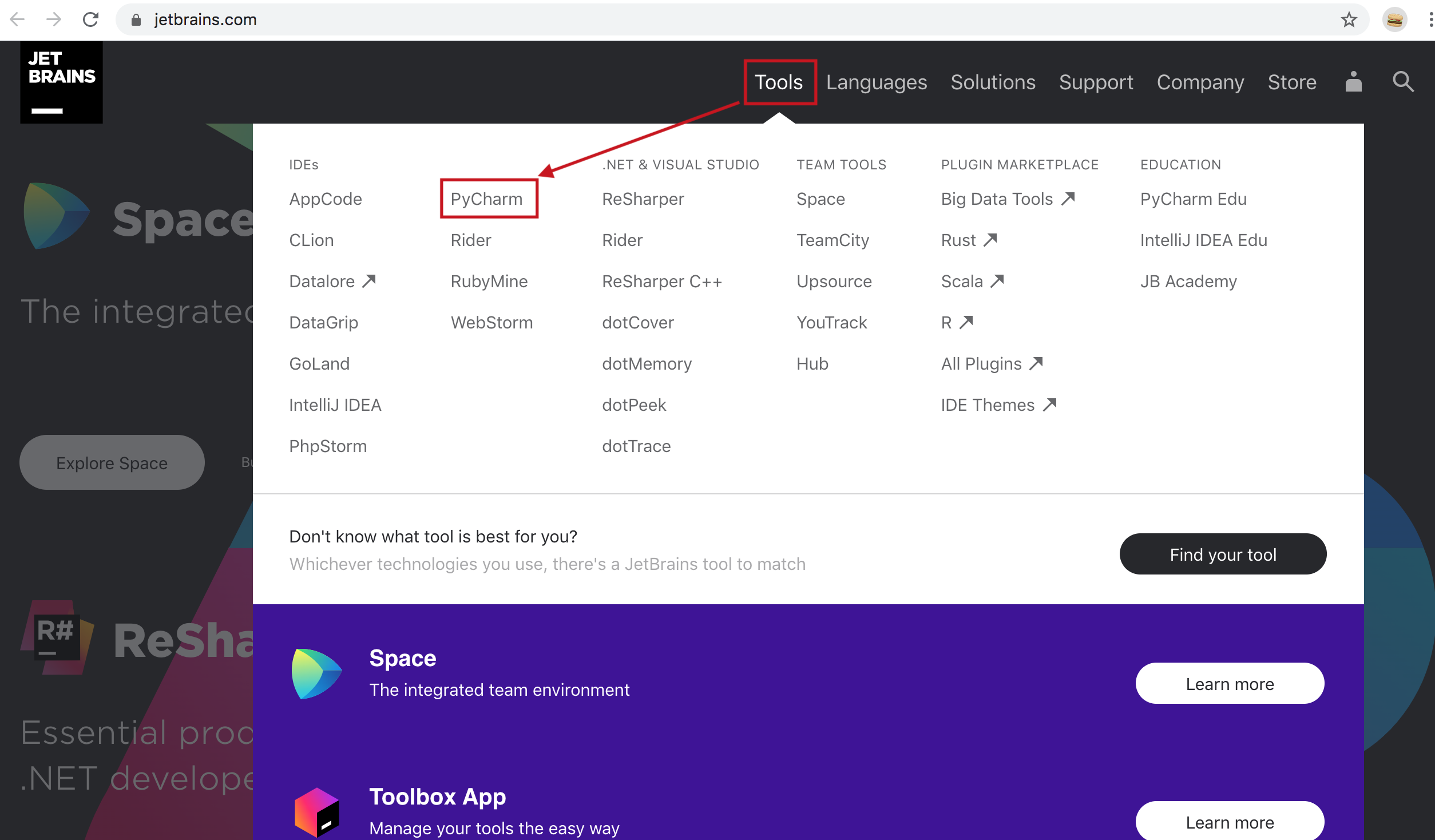Image resolution: width=1435 pixels, height=840 pixels.
Task: Open the account profile icon
Action: (1353, 82)
